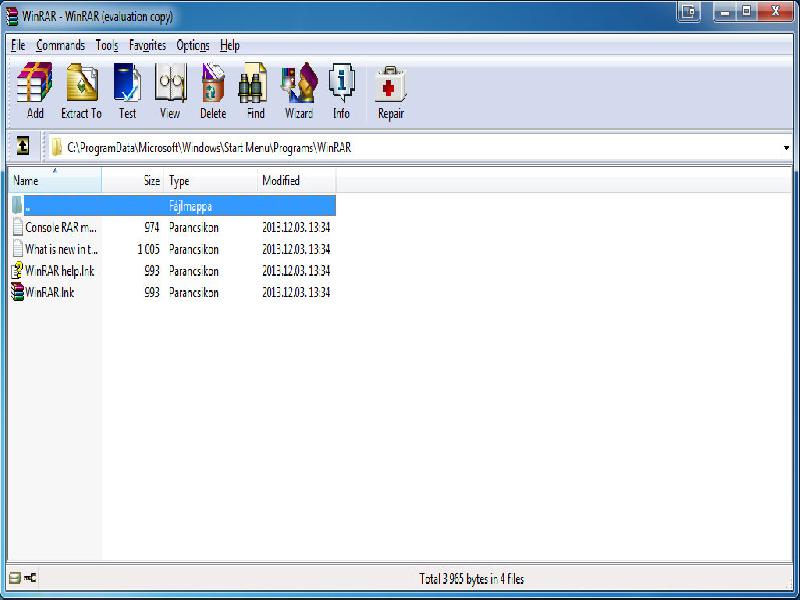Image resolution: width=800 pixels, height=600 pixels.
Task: Click the WinRAR title bar app icon
Action: point(12,16)
